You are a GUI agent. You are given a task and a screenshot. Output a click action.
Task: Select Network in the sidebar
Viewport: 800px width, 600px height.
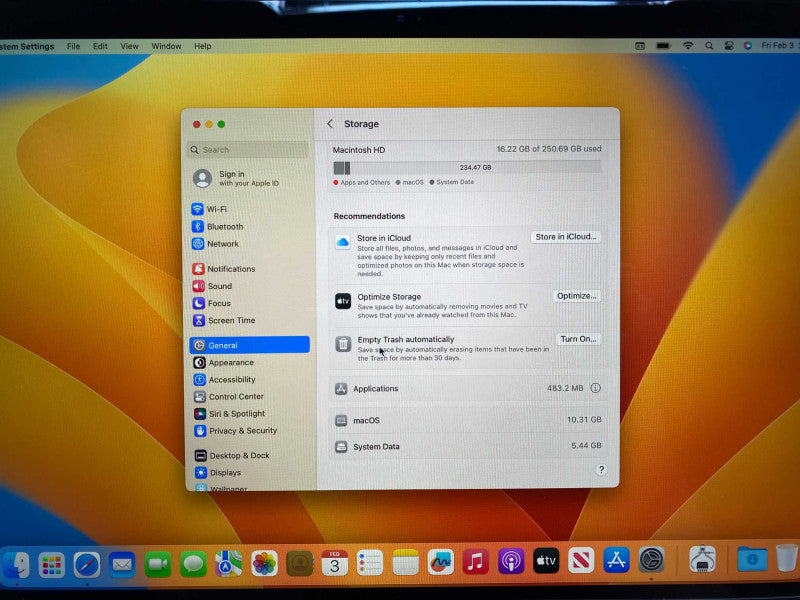tap(215, 244)
